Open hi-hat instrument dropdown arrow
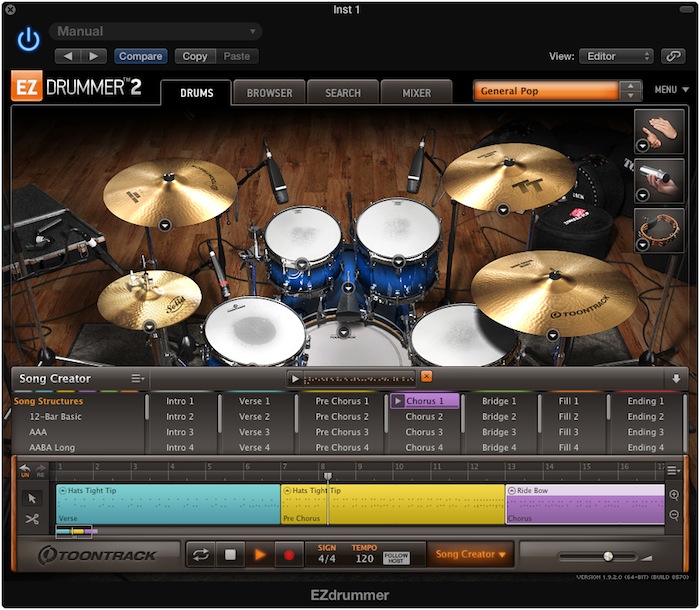The width and height of the screenshot is (700, 610). click(x=150, y=327)
